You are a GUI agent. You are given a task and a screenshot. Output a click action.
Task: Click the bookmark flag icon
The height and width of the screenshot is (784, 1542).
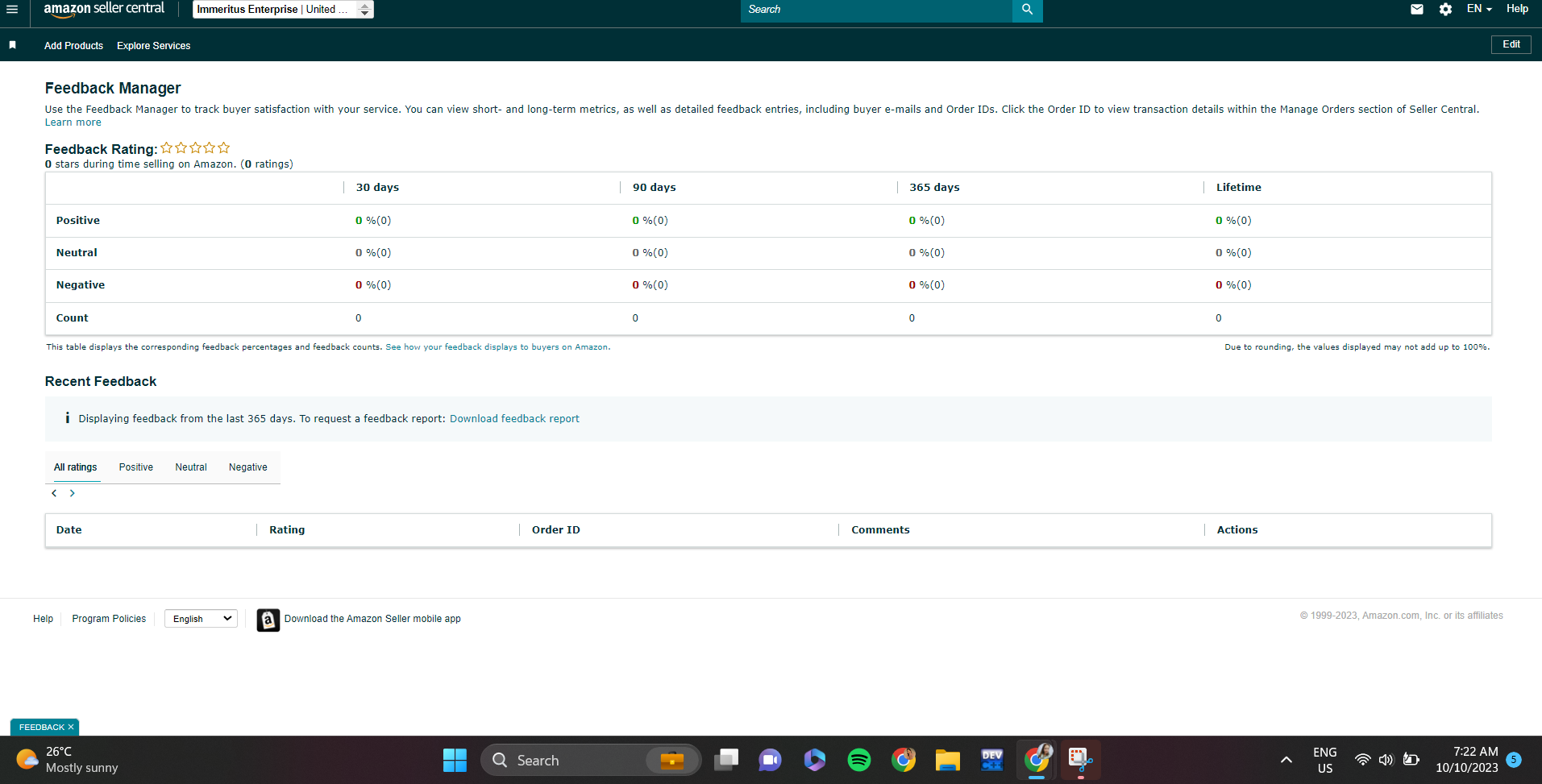coord(12,45)
